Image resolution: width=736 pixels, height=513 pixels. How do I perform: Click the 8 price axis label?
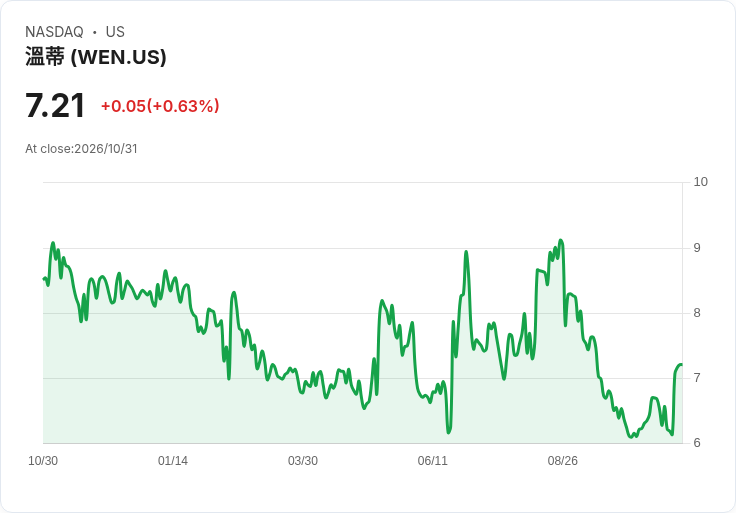coord(697,313)
